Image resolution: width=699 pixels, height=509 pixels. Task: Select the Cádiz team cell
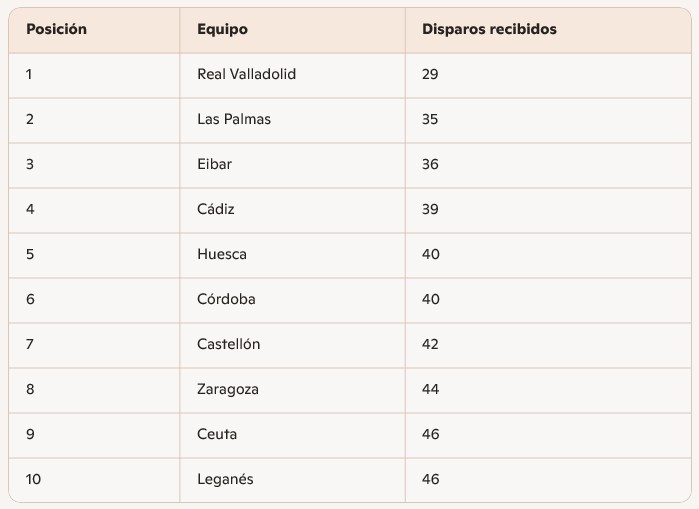click(216, 210)
